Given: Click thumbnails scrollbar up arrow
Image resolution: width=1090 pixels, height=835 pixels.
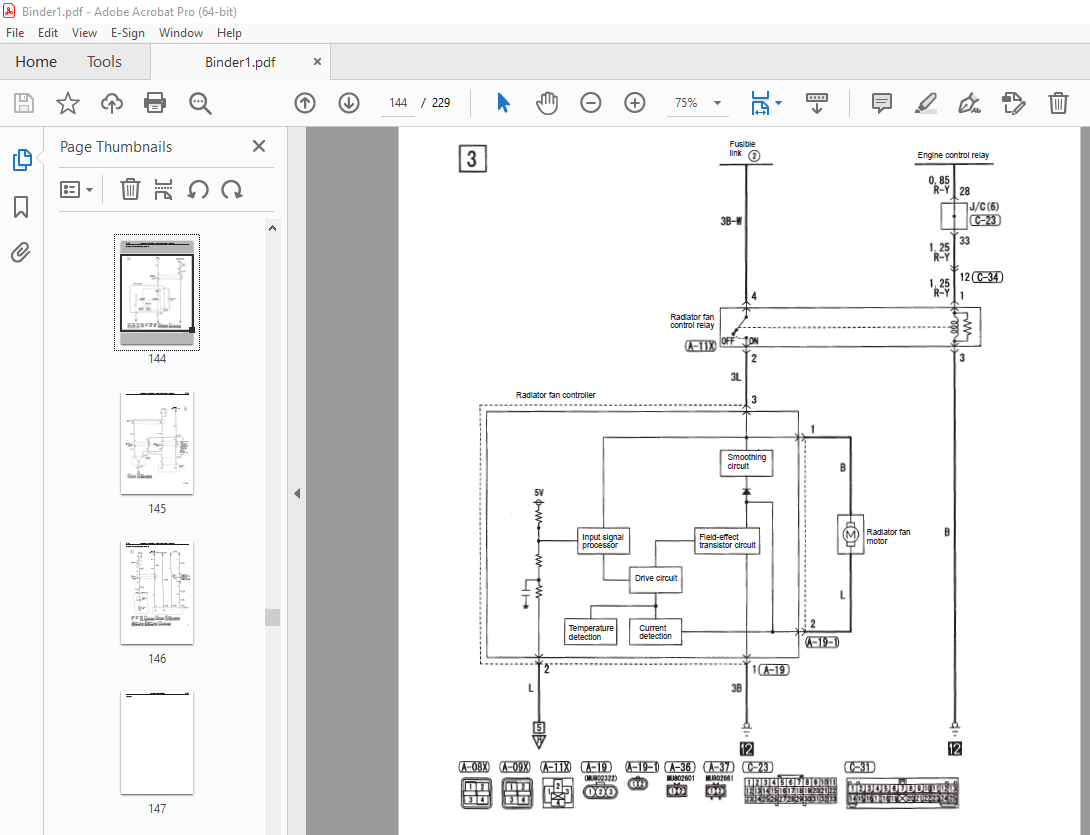Looking at the screenshot, I should [272, 228].
